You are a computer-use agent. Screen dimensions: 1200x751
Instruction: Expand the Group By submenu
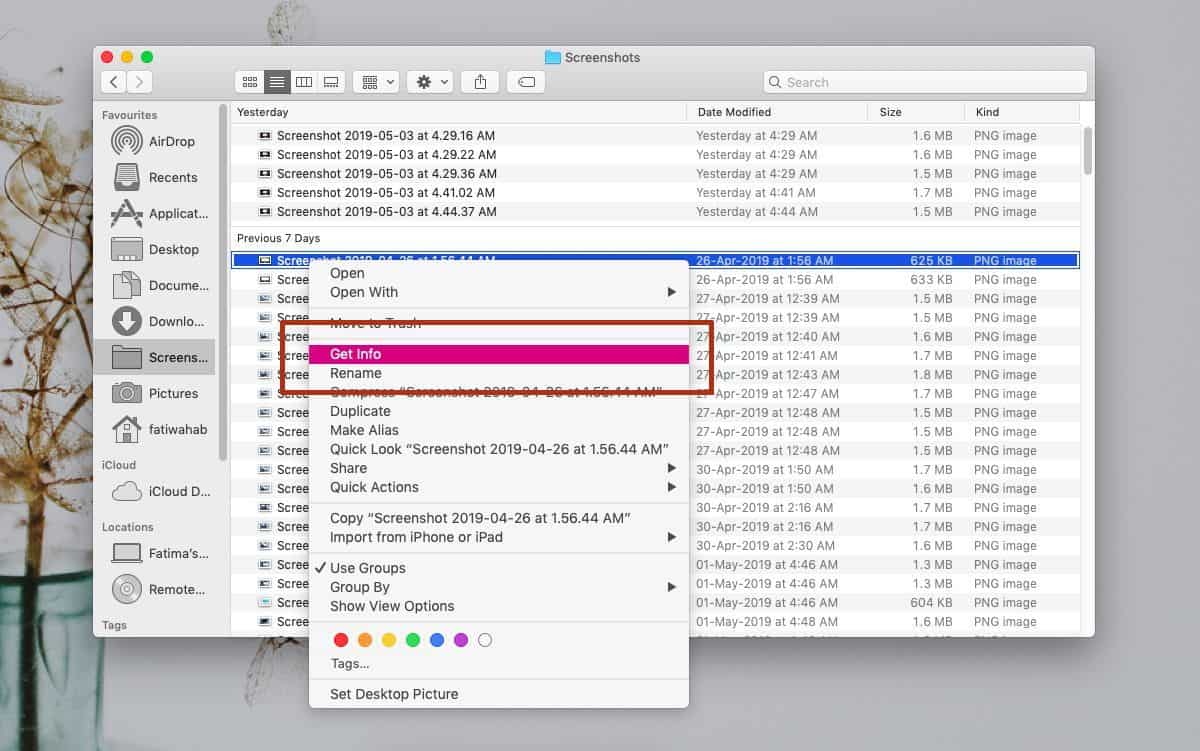pos(499,587)
